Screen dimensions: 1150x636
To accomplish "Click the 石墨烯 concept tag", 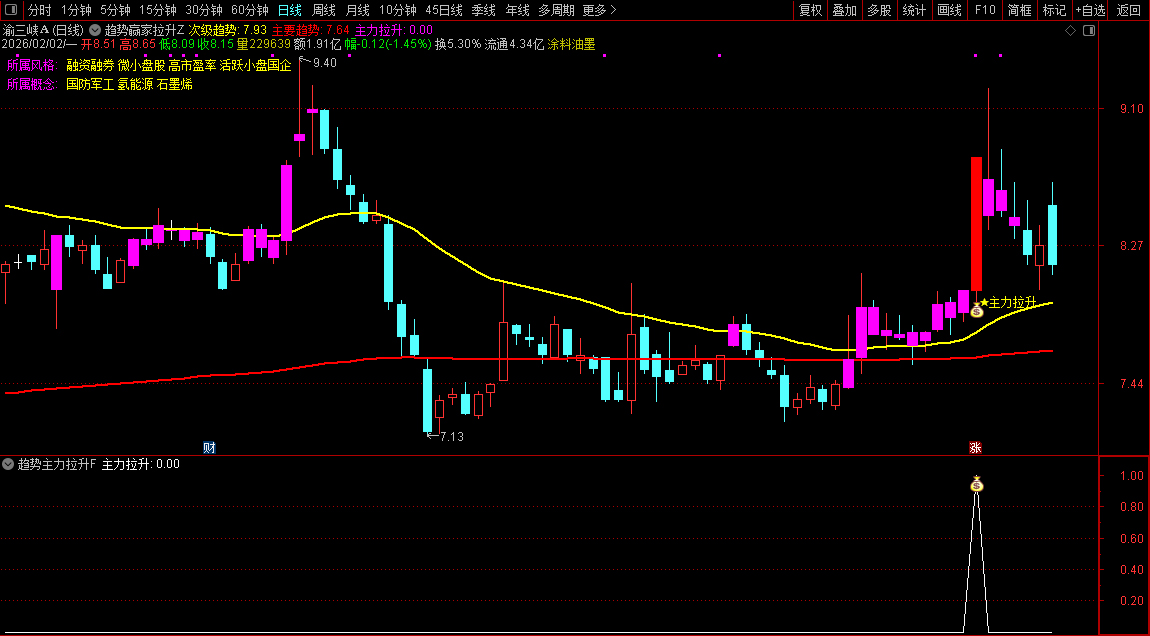I will click(175, 84).
